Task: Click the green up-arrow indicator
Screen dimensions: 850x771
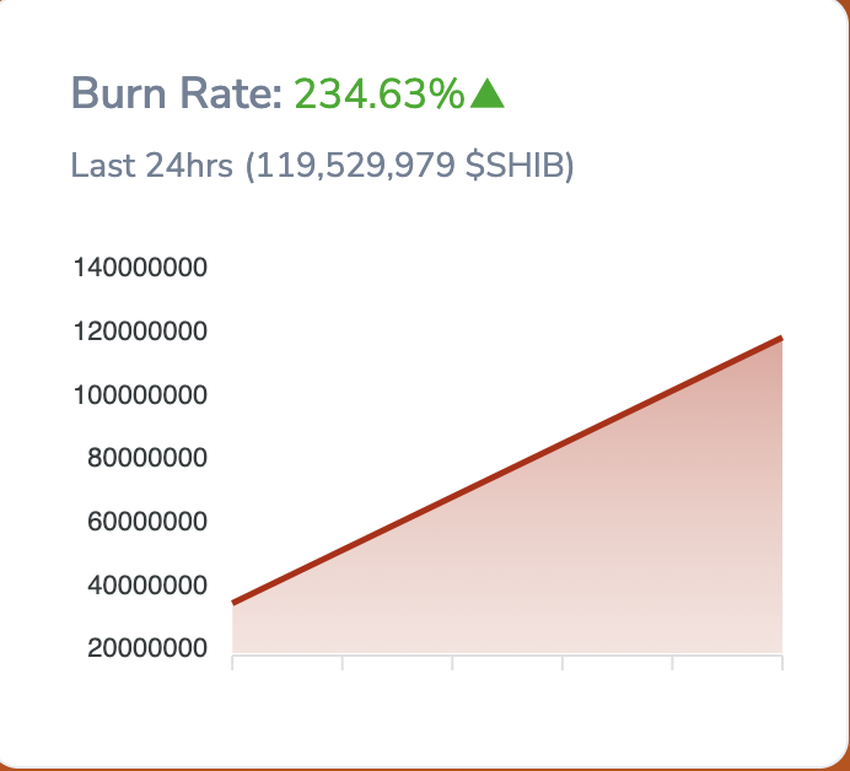Action: [487, 96]
